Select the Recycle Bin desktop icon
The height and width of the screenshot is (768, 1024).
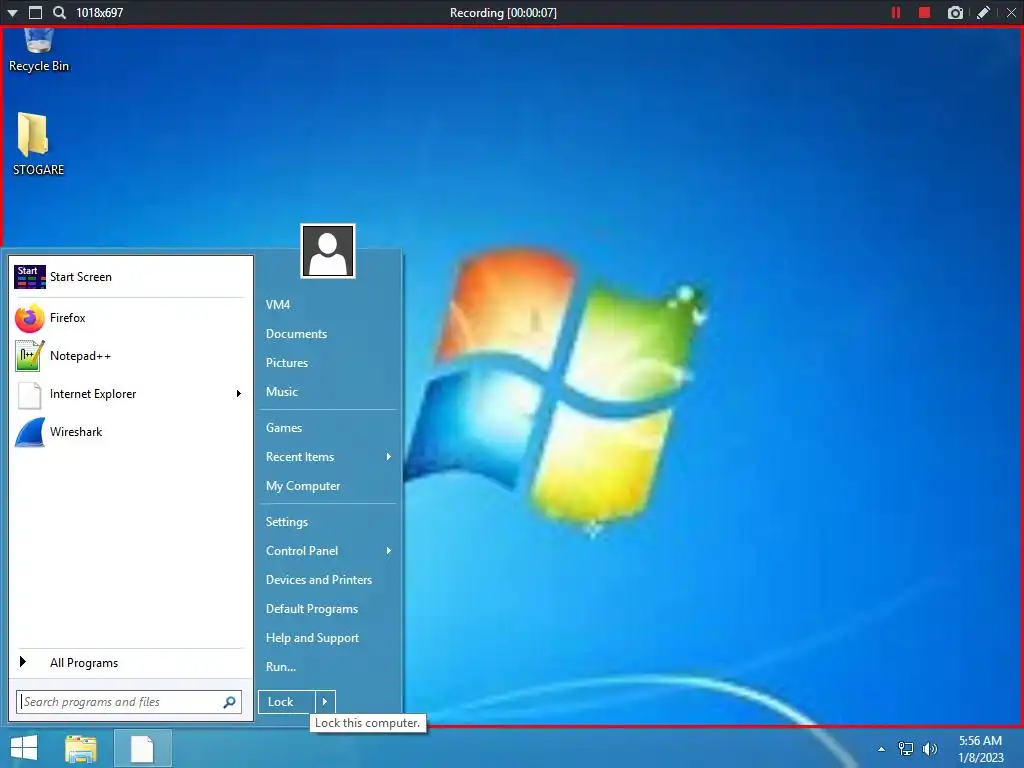[39, 50]
